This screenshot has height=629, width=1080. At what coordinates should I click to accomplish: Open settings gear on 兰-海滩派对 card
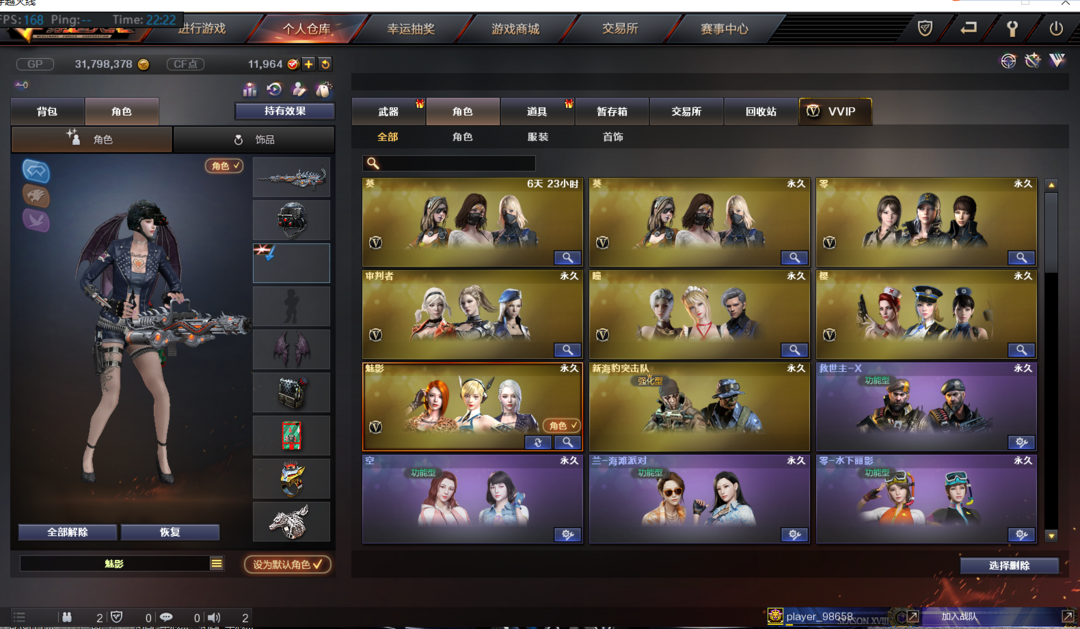(x=794, y=535)
